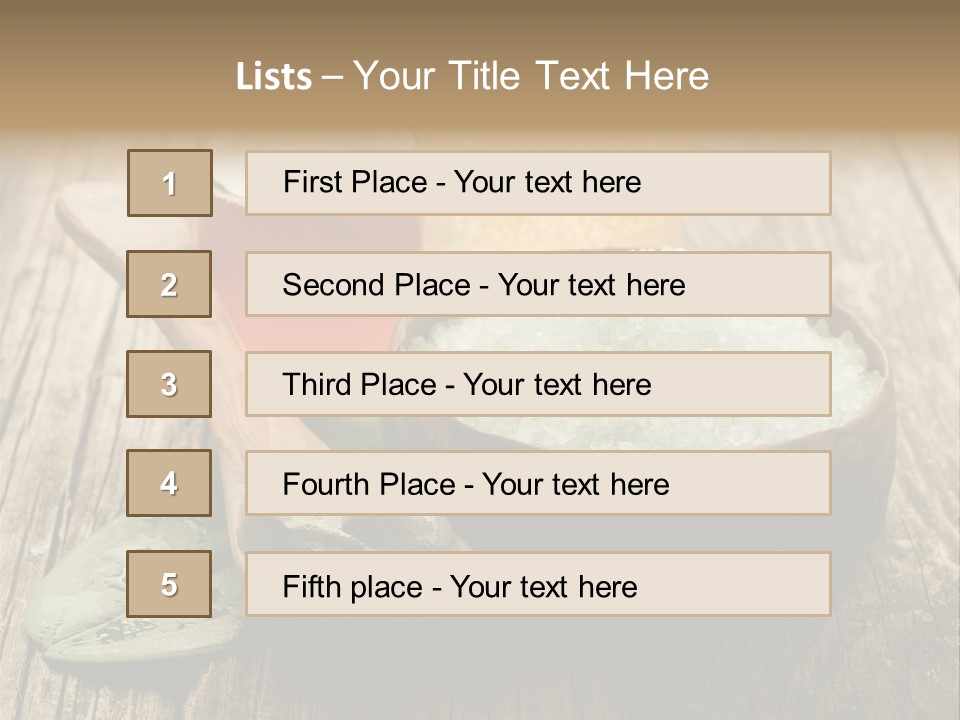Click the word "Fourth" in row four

(x=327, y=484)
